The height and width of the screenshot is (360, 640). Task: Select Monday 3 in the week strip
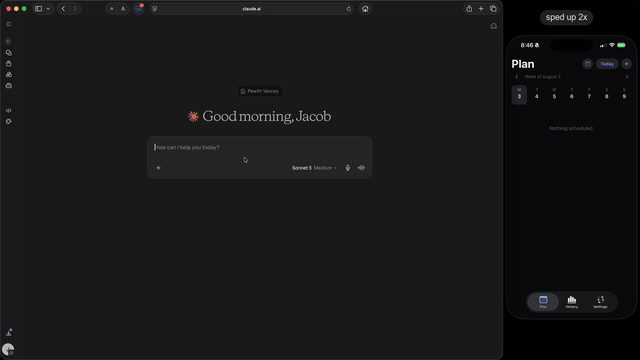click(x=519, y=95)
